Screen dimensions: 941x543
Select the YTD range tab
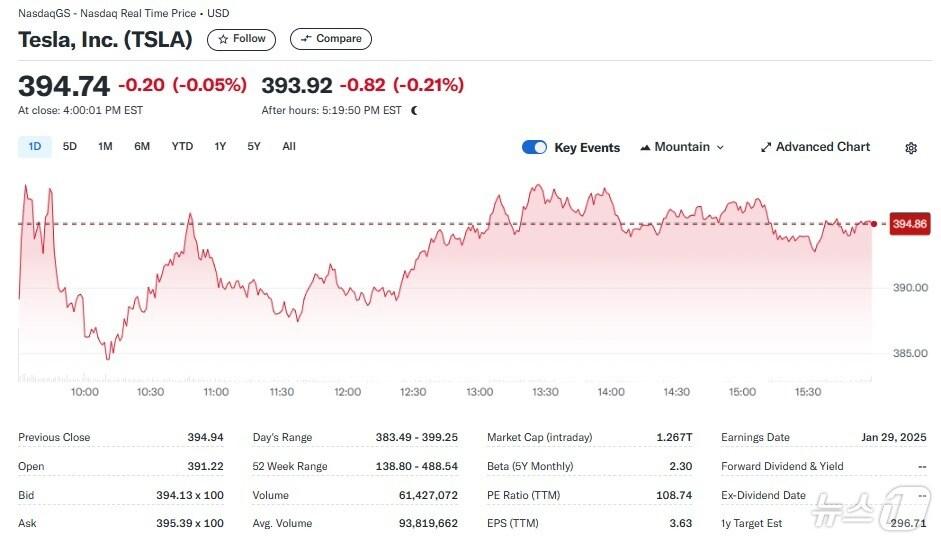pos(182,147)
